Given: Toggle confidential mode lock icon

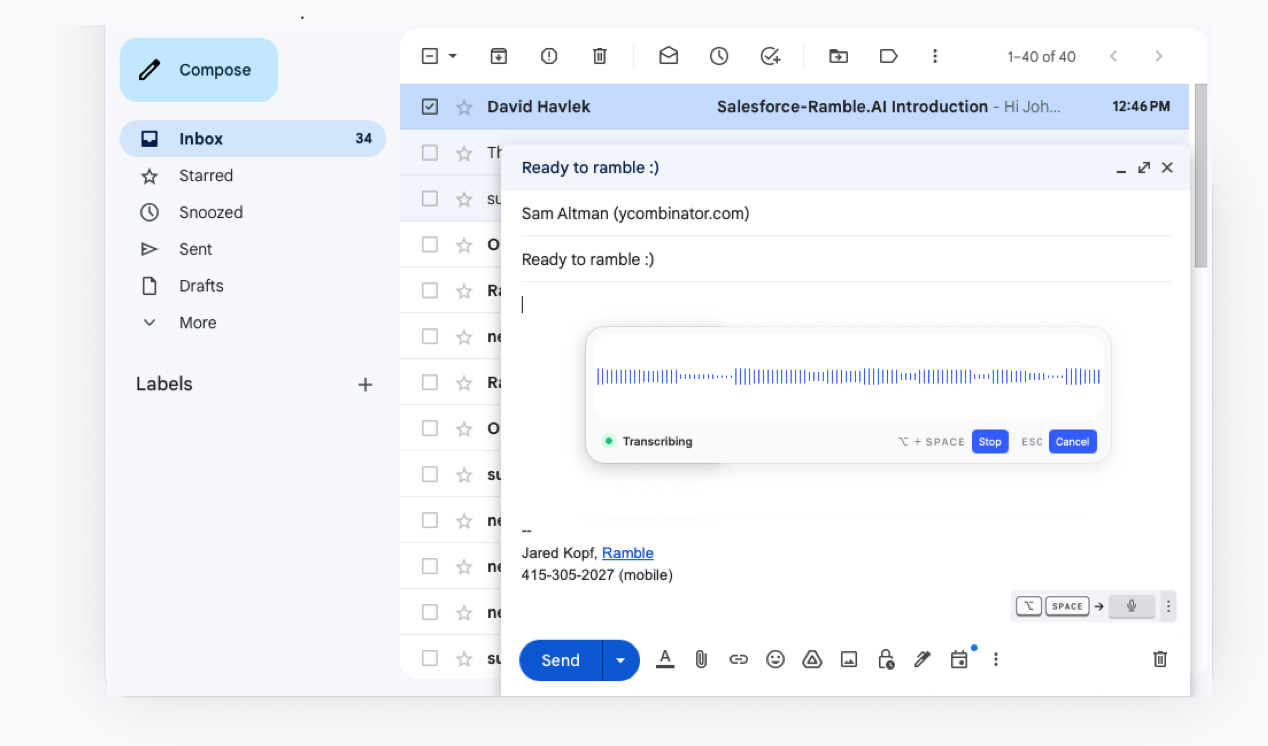Looking at the screenshot, I should [x=885, y=659].
